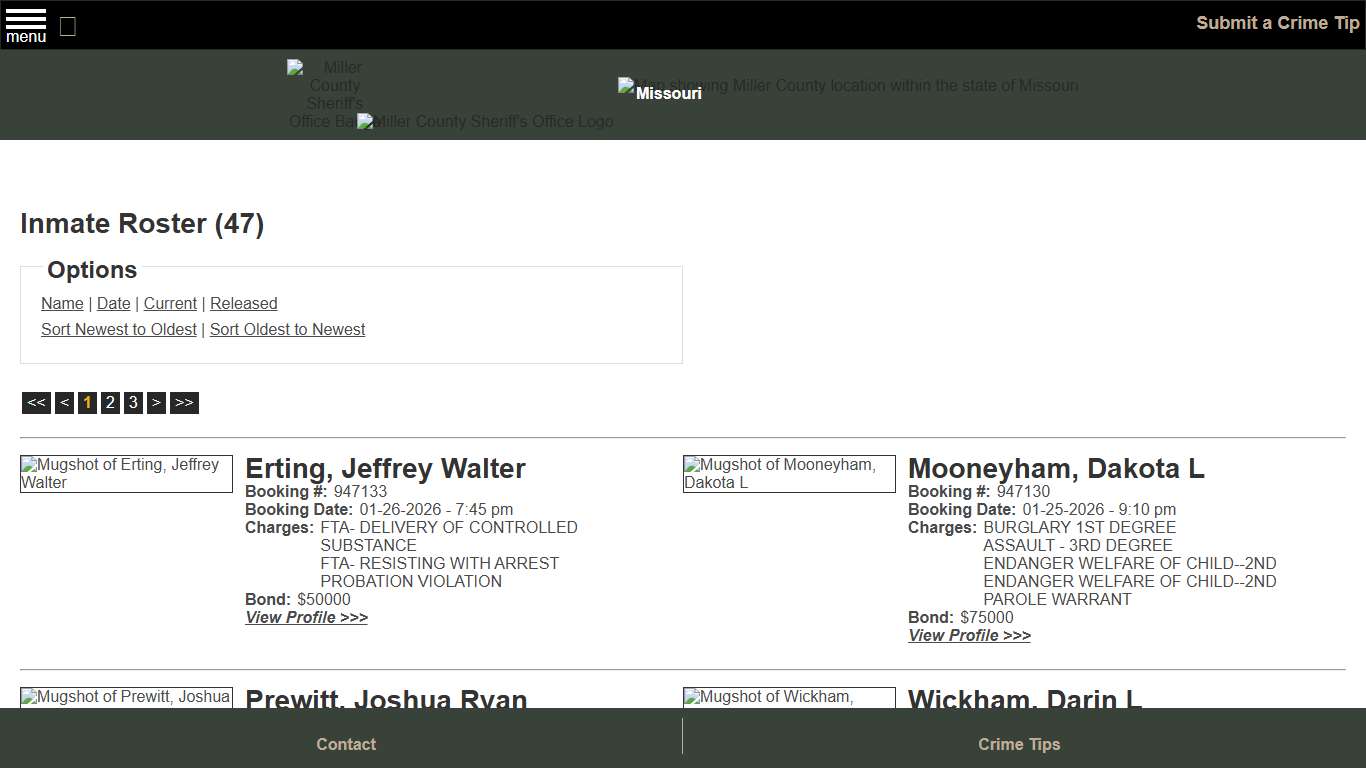This screenshot has width=1366, height=768.
Task: Open the Contact footer link
Action: point(345,744)
